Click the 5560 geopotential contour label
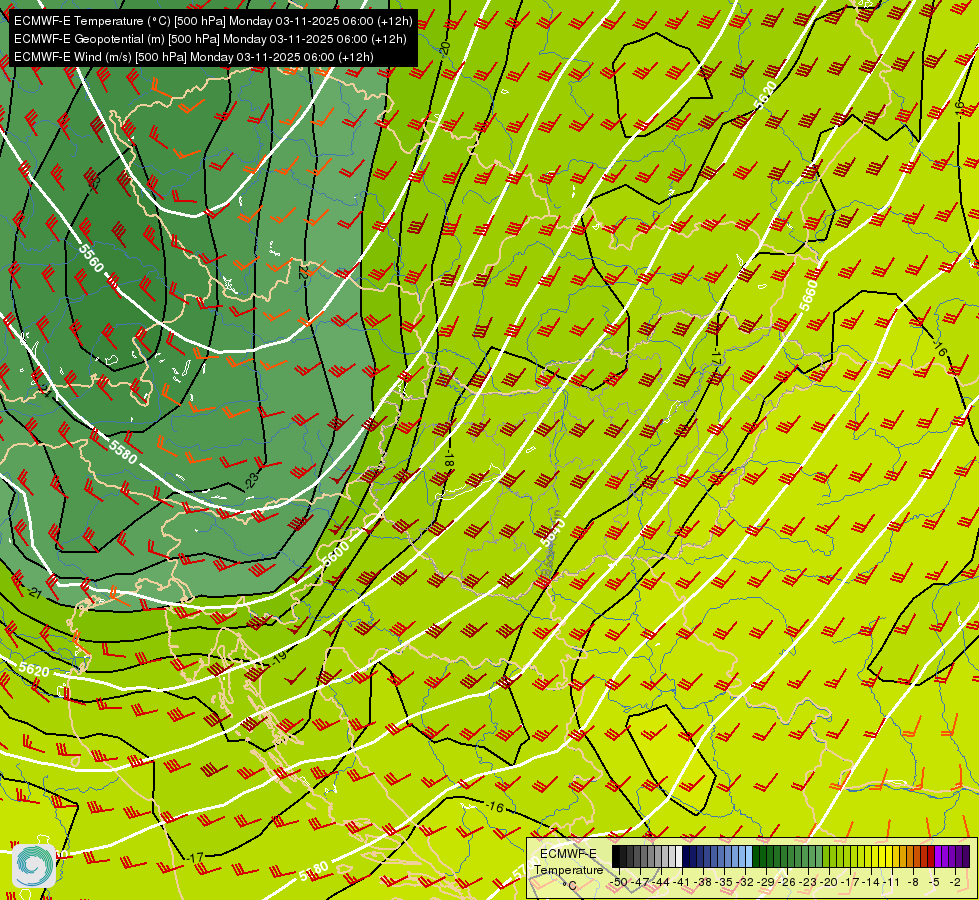The image size is (979, 900). pyautogui.click(x=91, y=258)
